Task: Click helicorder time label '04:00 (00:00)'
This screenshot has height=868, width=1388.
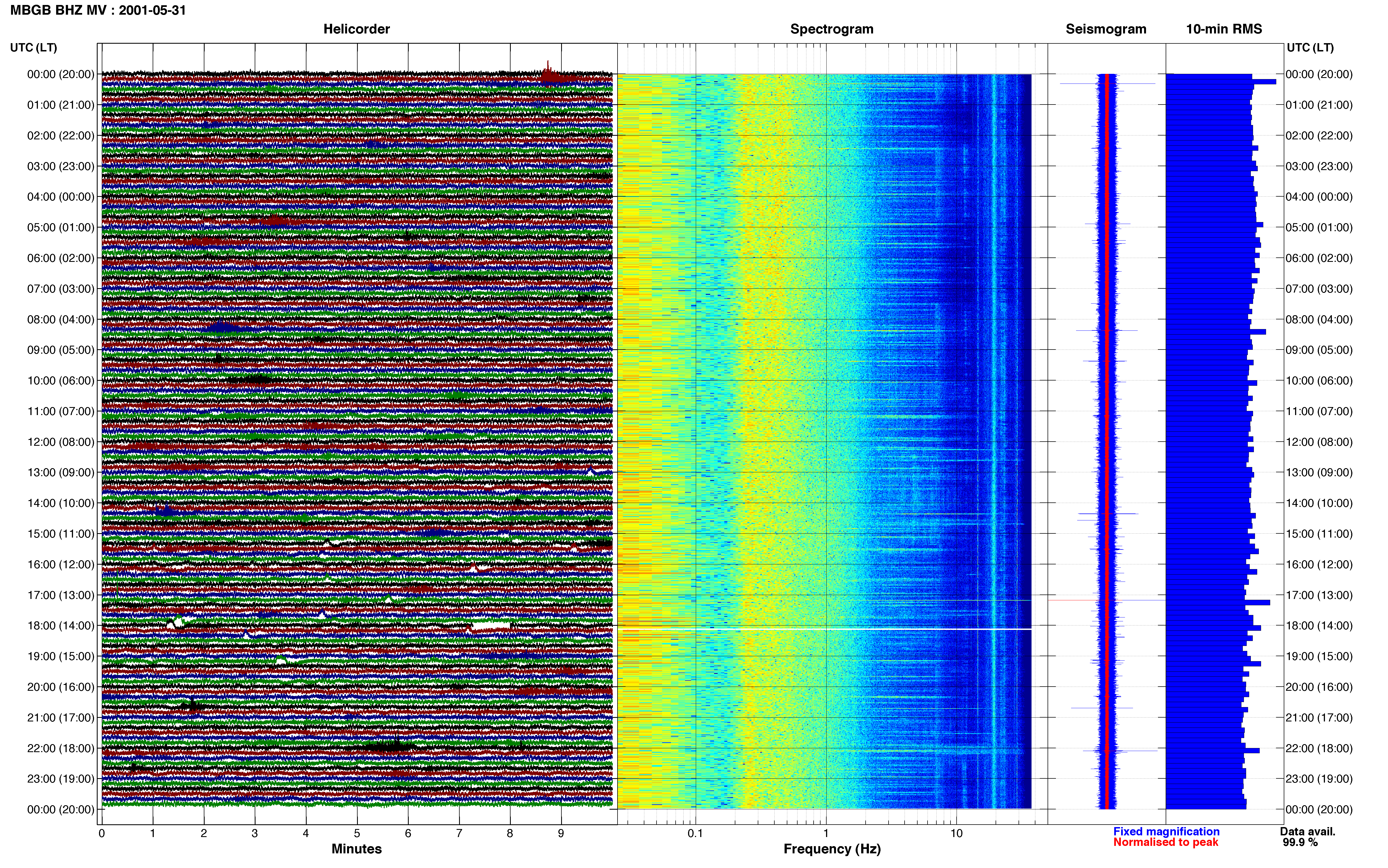Action: [x=61, y=197]
